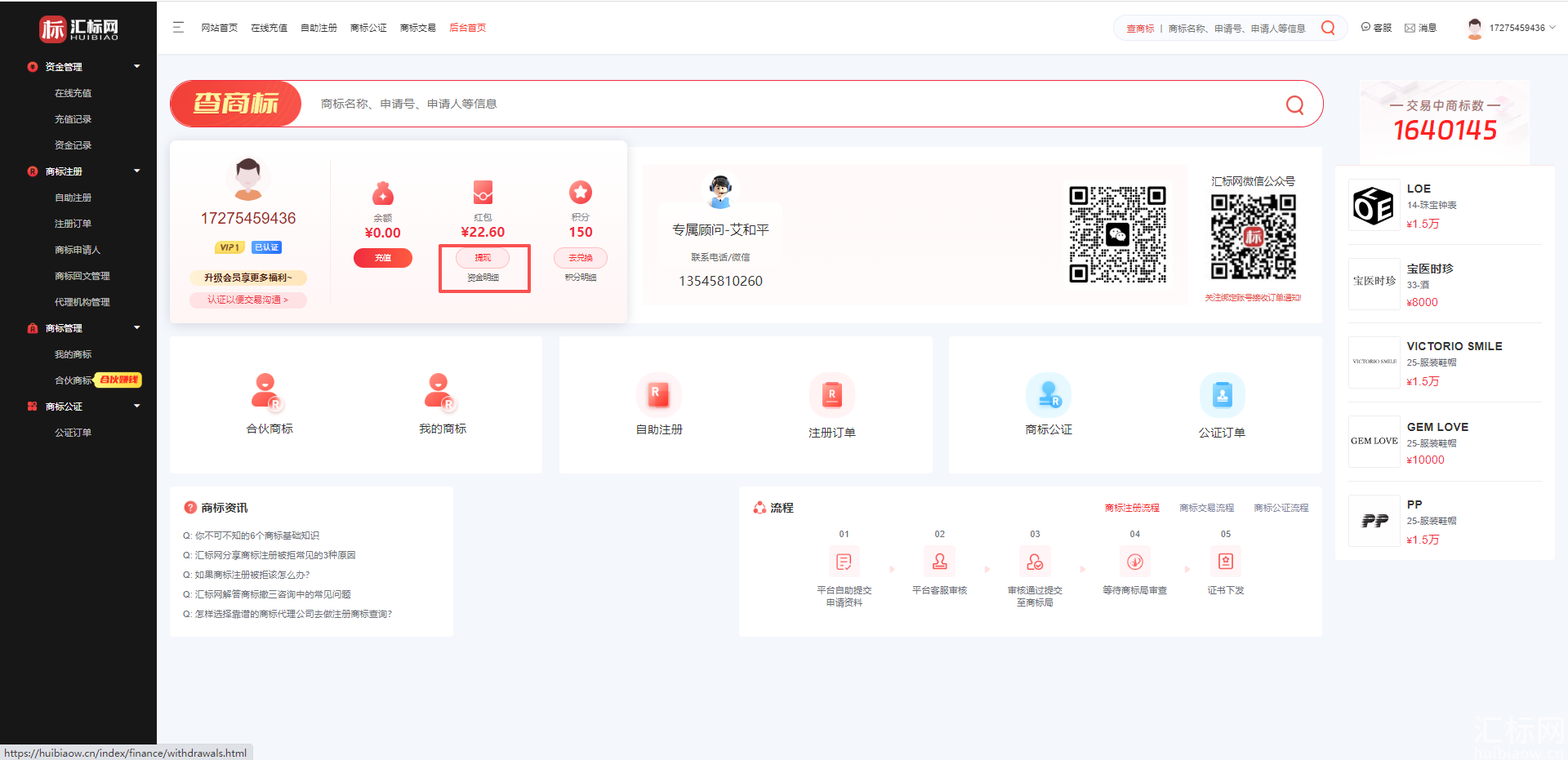Click the 去兑换 redeem button
The width and height of the screenshot is (1568, 760).
tap(581, 258)
